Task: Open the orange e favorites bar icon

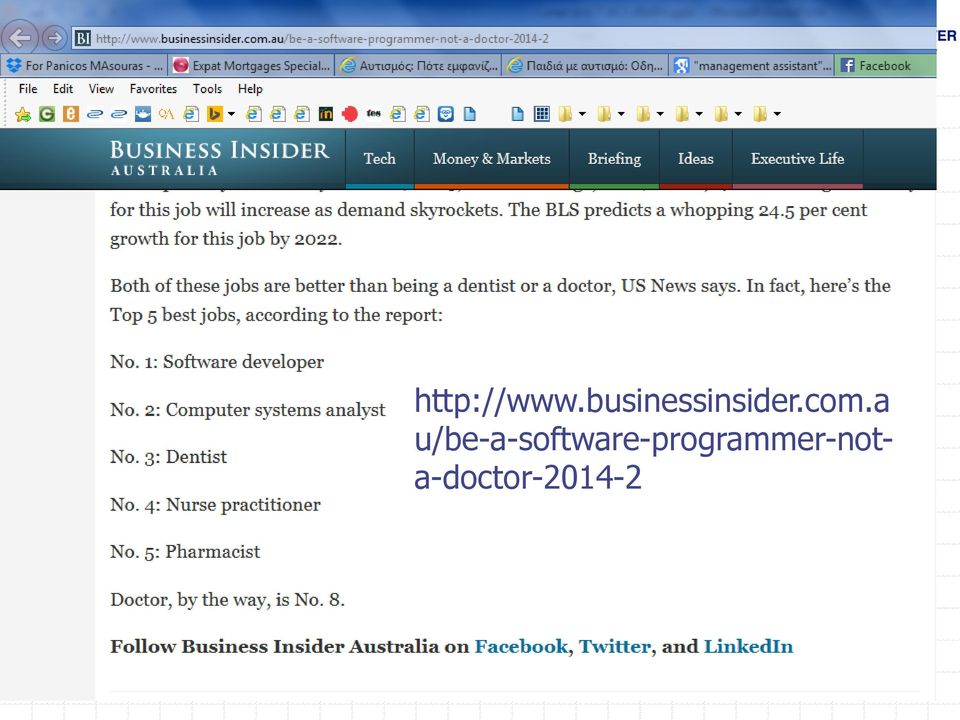Action: coord(70,114)
